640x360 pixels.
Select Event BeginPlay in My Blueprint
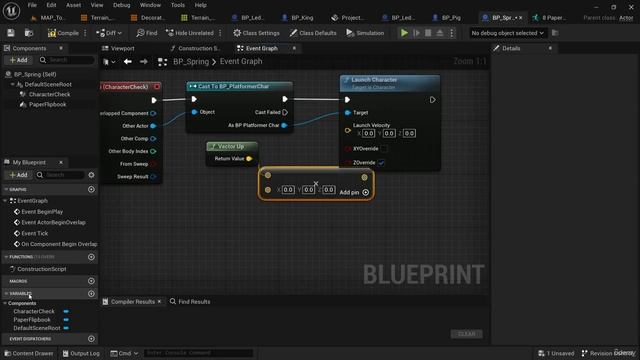[x=42, y=212]
